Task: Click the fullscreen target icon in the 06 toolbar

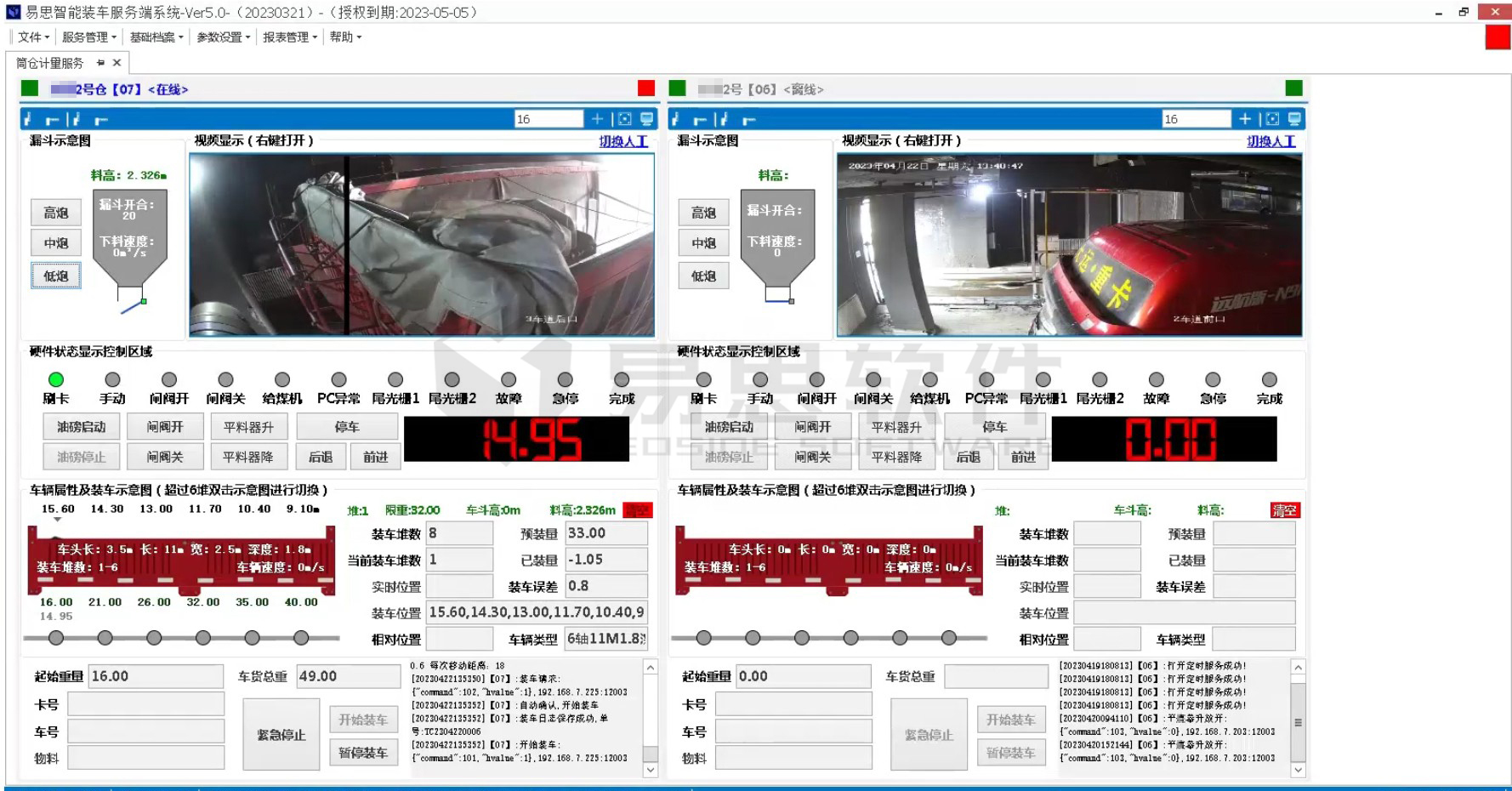Action: coord(1271,119)
